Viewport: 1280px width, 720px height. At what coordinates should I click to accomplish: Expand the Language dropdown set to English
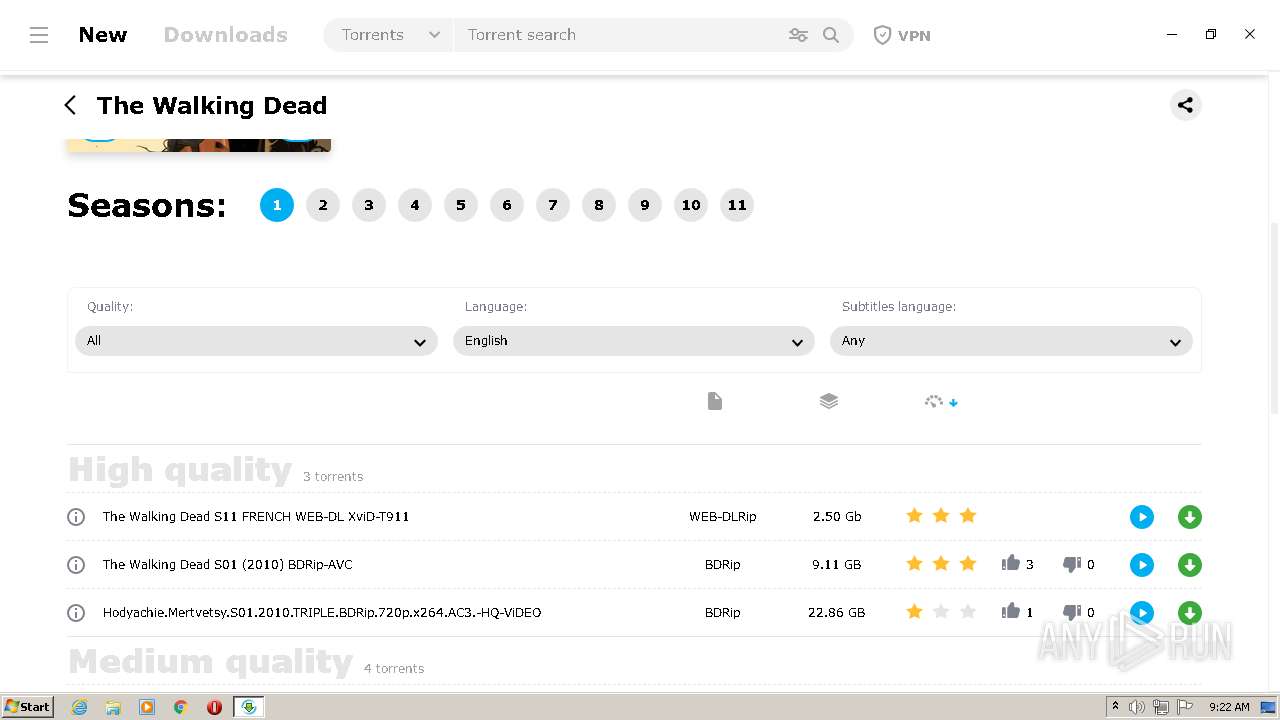point(634,341)
